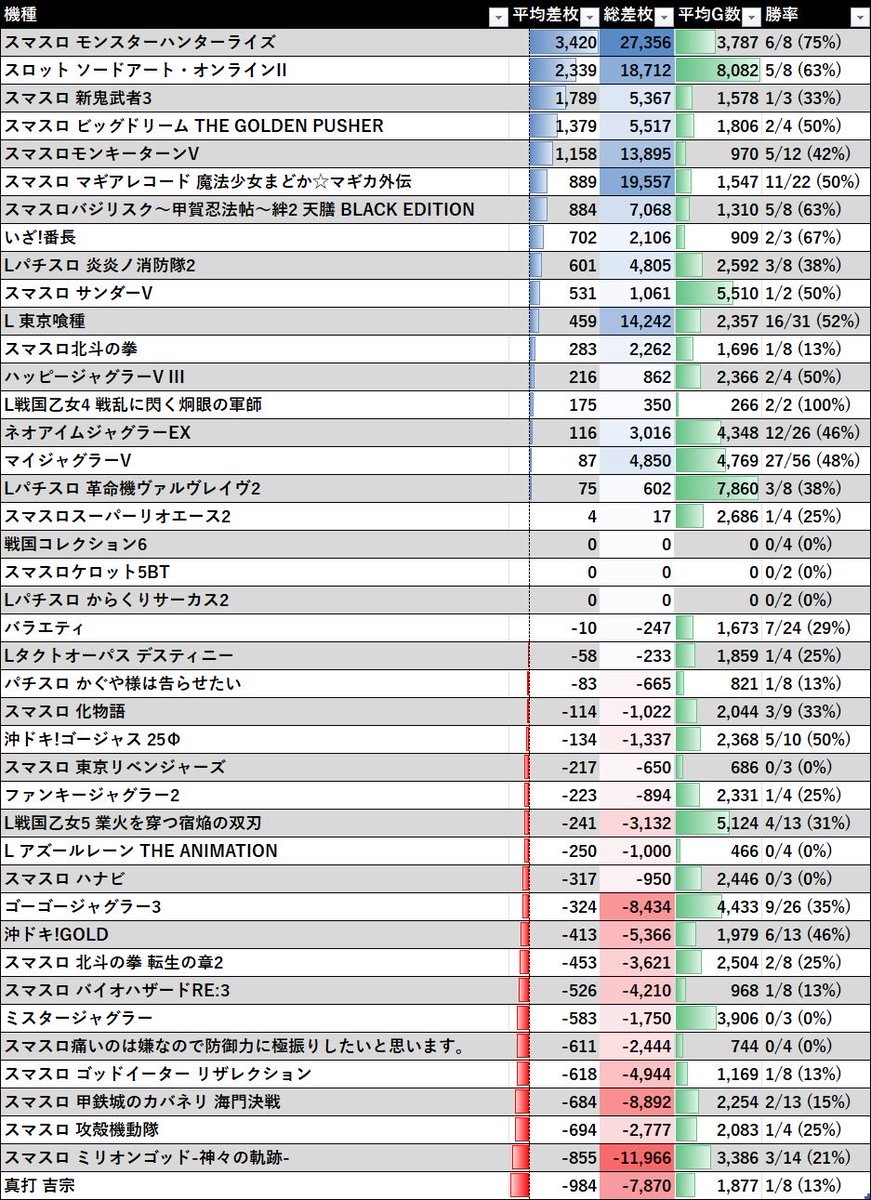Screen dimensions: 871x1200
Task: Select ファンキージャグラー2 cell
Action: 255,796
